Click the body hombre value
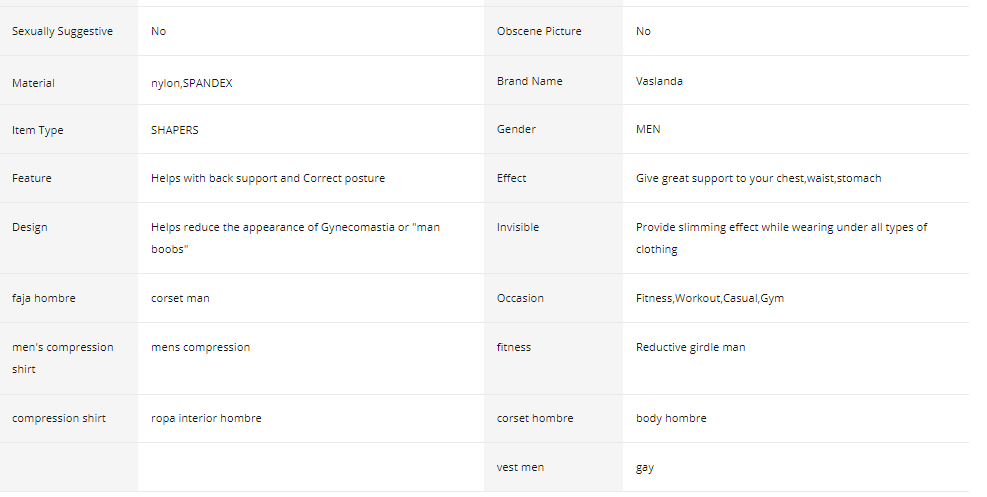The height and width of the screenshot is (497, 987). coord(671,418)
